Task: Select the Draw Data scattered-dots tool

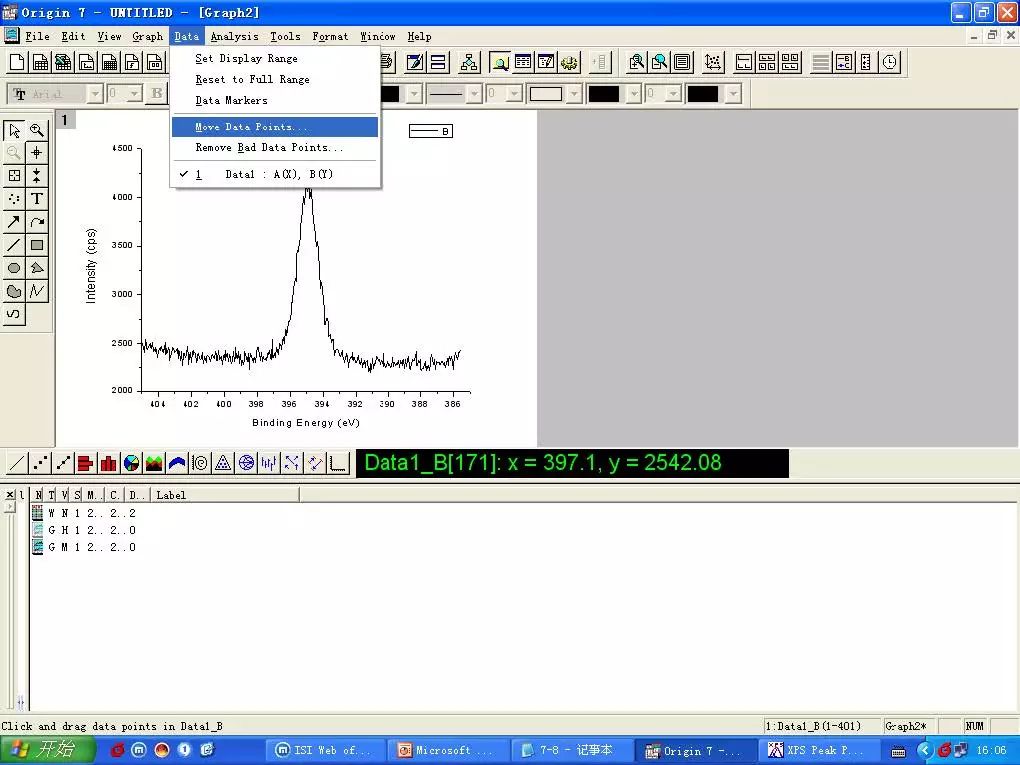Action: tap(14, 199)
